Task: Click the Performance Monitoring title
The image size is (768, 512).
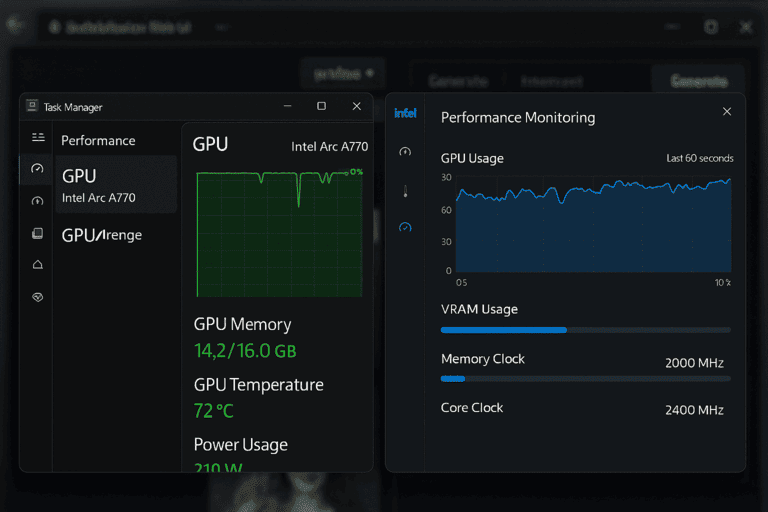Action: pyautogui.click(x=518, y=118)
